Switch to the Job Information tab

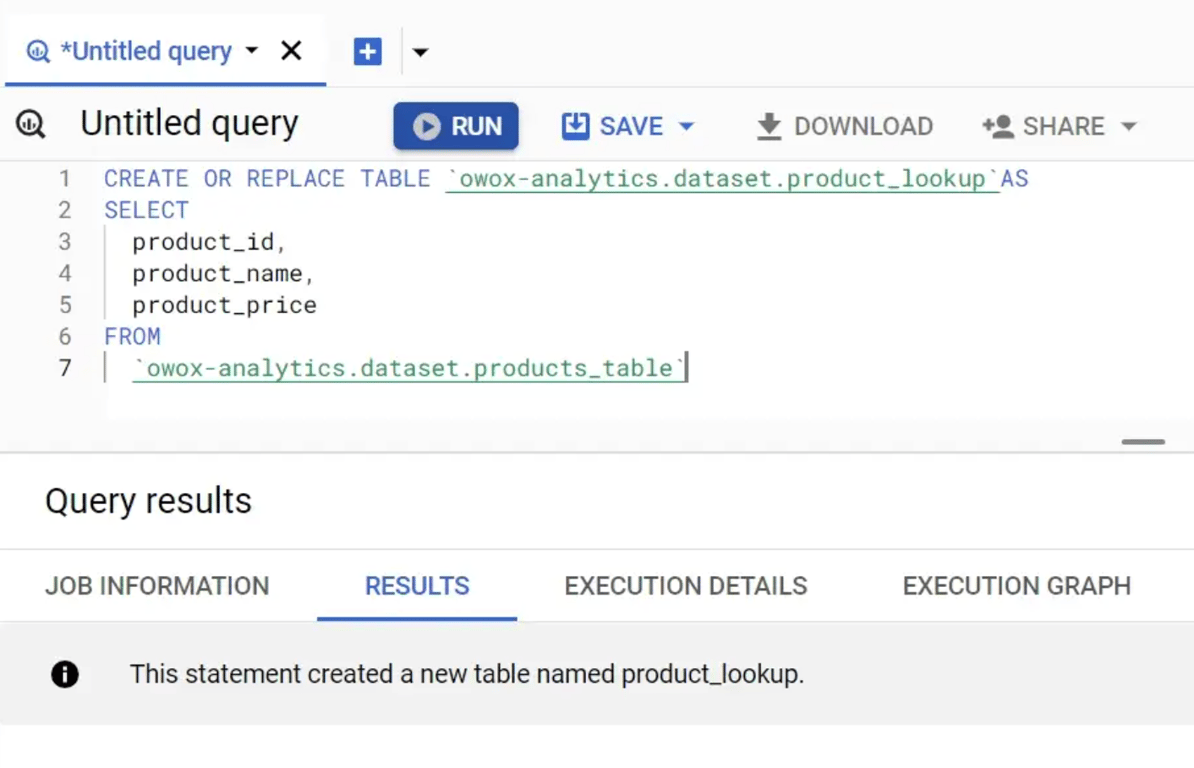point(157,586)
